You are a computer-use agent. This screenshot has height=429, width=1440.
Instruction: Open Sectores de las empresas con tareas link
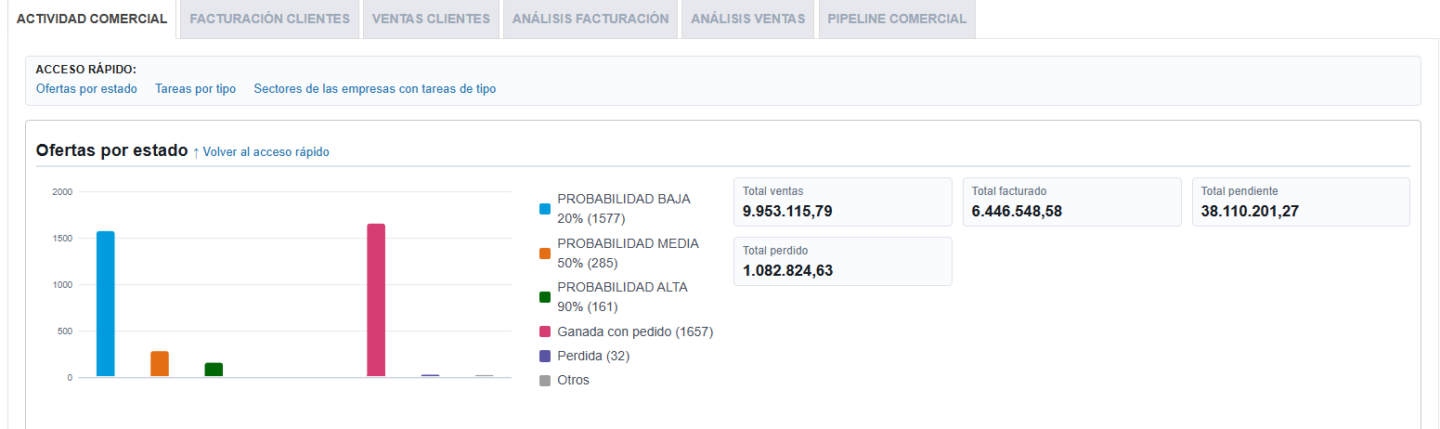(375, 89)
